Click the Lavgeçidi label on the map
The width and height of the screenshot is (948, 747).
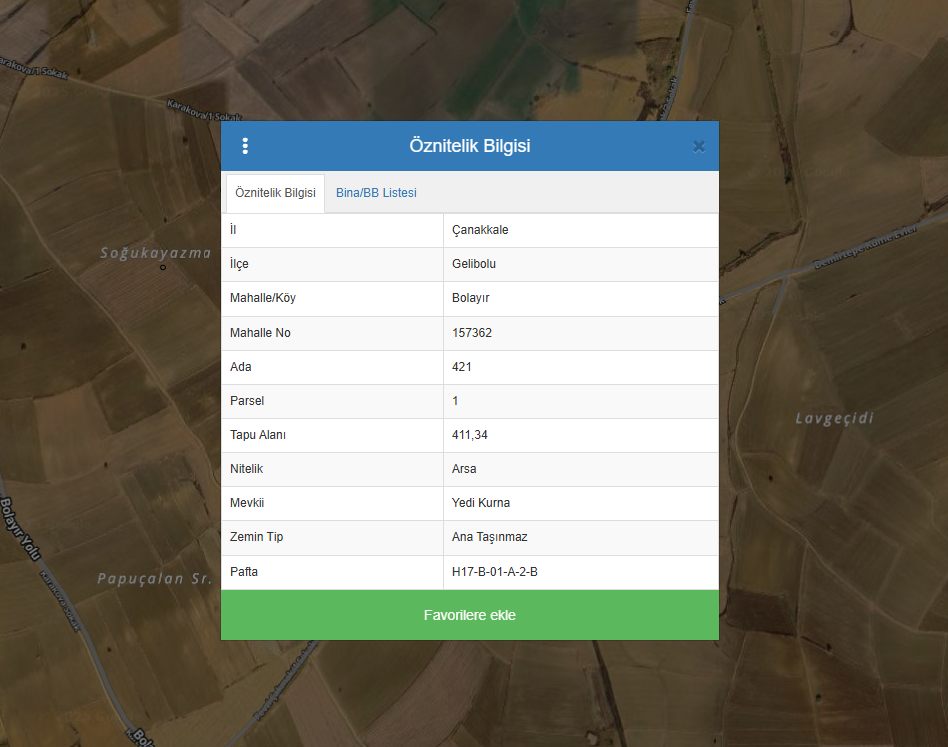(835, 418)
